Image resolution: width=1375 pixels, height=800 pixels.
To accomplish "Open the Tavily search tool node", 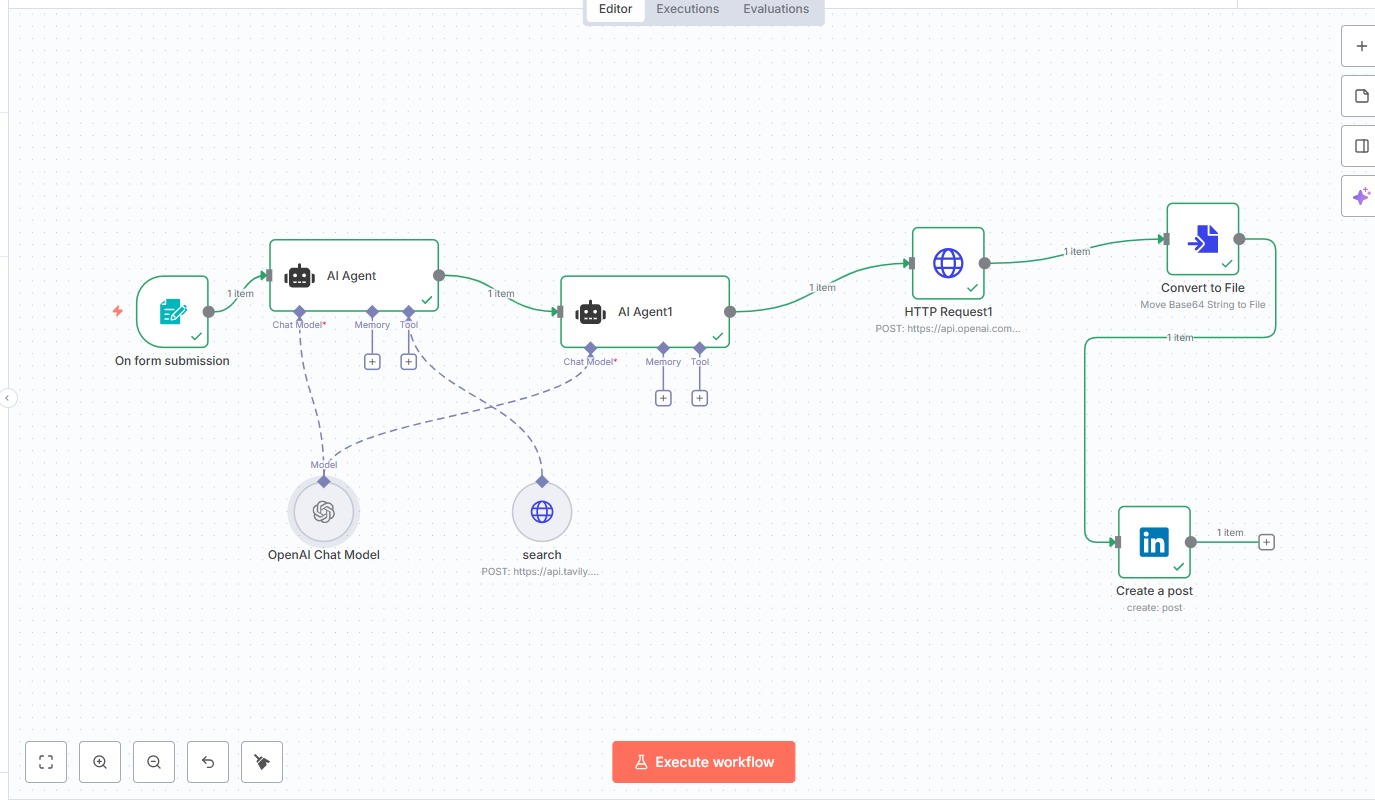I will pyautogui.click(x=541, y=512).
